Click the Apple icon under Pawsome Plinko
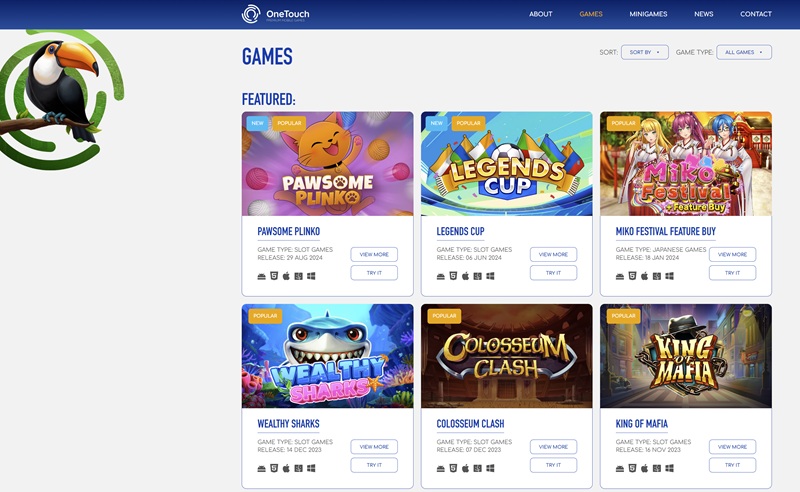 286,276
